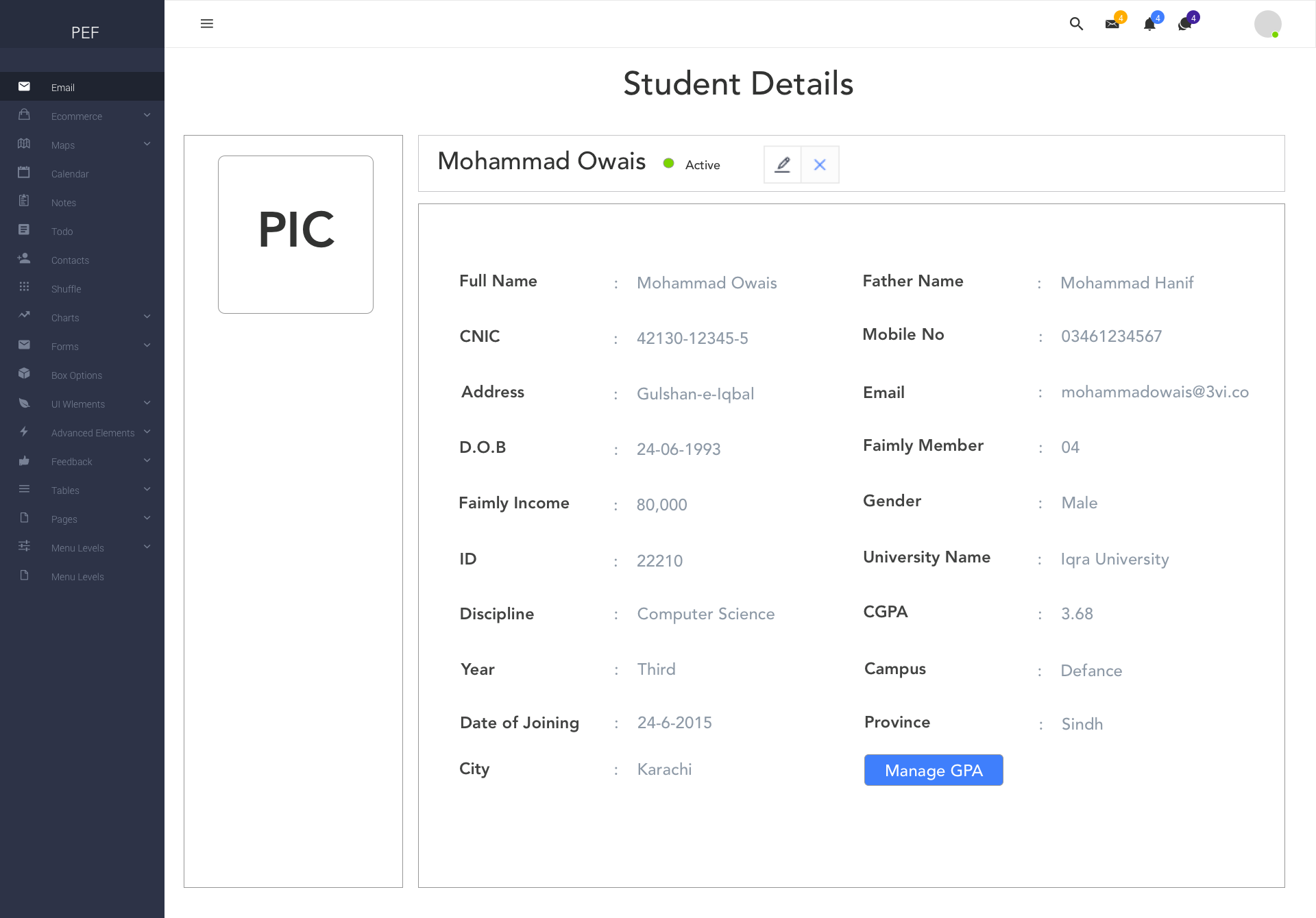Open the Todo sidebar item
This screenshot has width=1316, height=918.
(x=82, y=231)
